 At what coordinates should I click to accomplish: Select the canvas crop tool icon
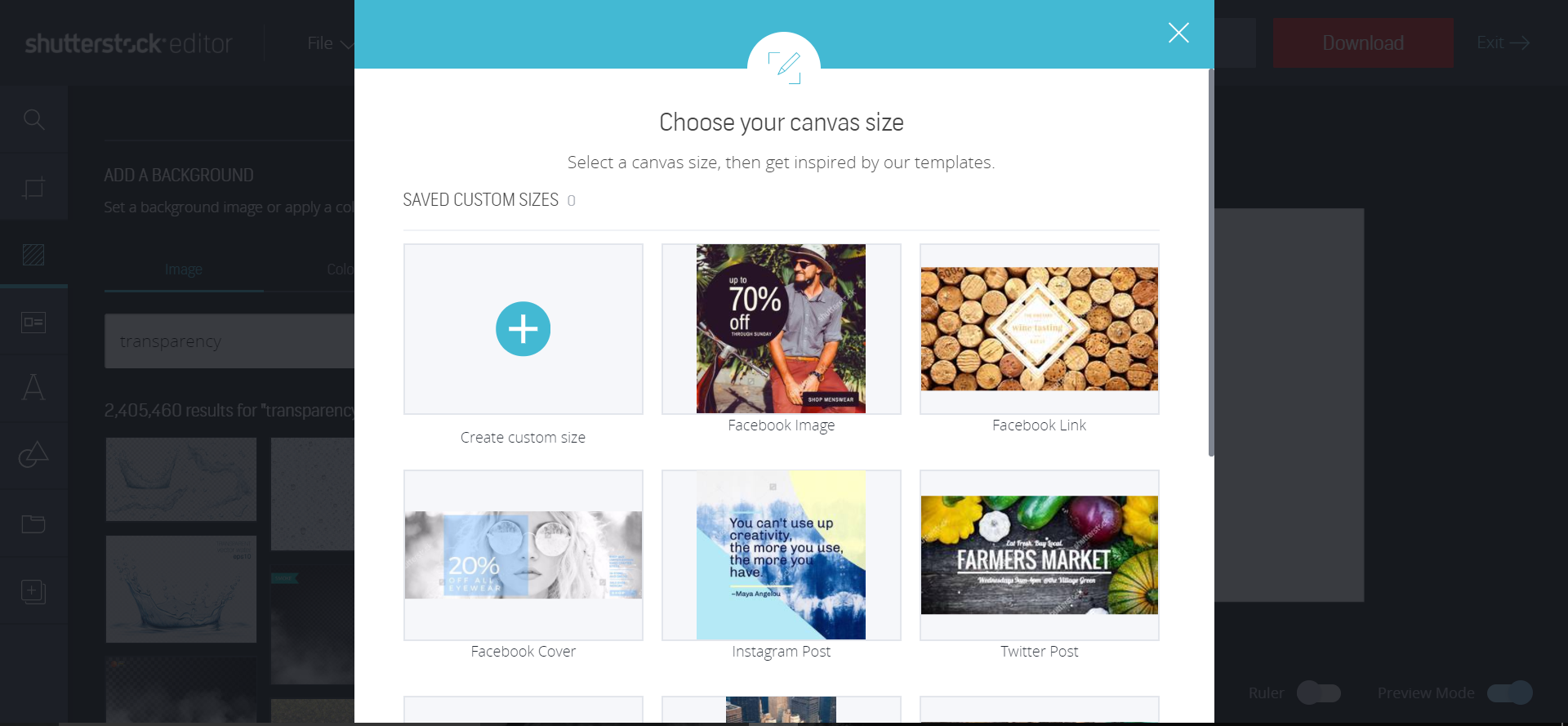(x=33, y=188)
